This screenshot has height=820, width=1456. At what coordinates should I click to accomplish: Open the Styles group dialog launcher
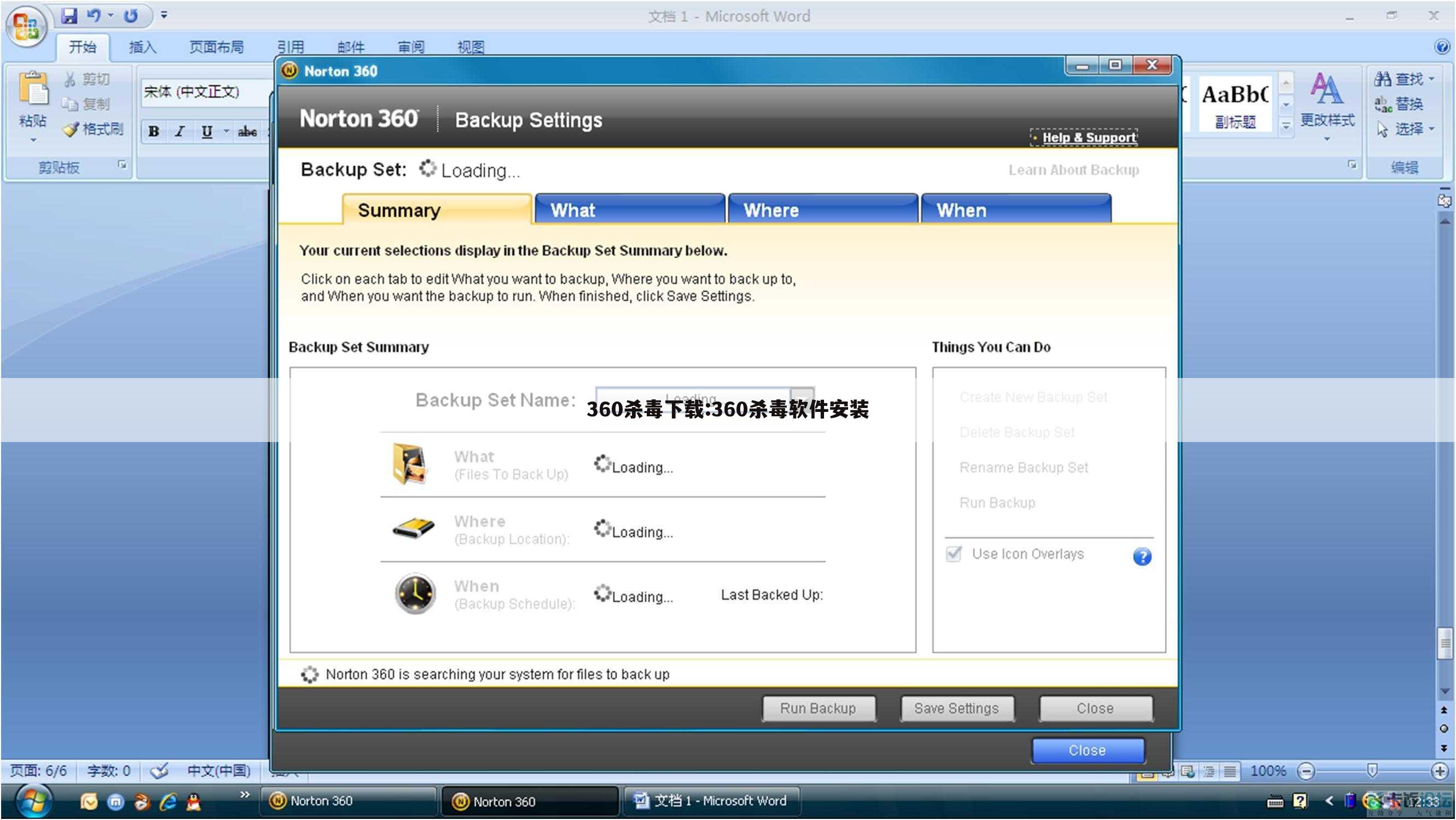pos(1352,165)
